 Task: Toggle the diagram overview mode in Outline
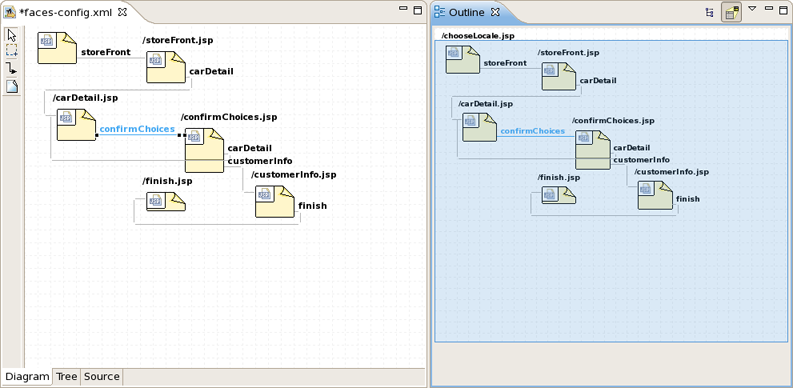tap(731, 12)
